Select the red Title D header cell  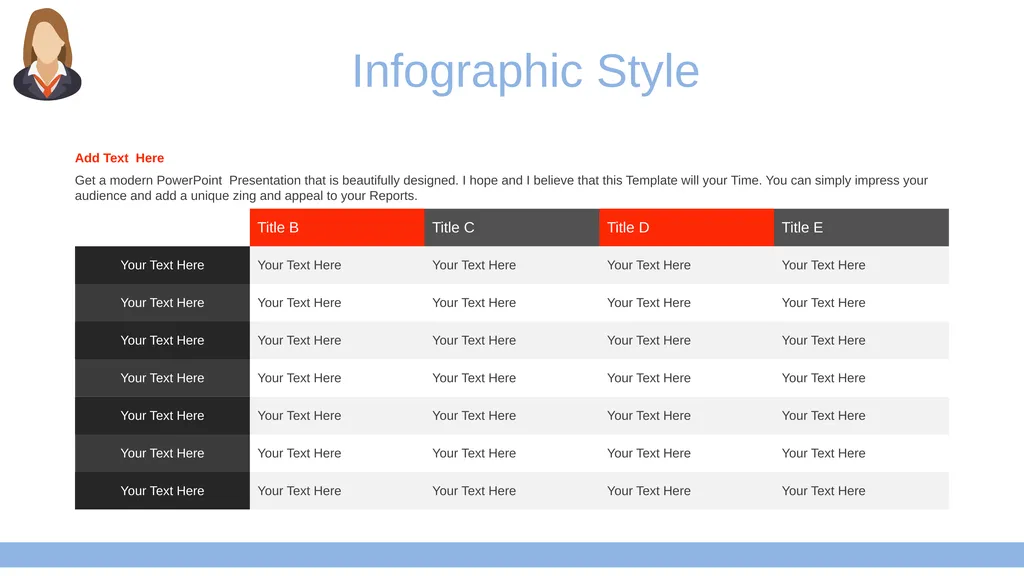687,227
